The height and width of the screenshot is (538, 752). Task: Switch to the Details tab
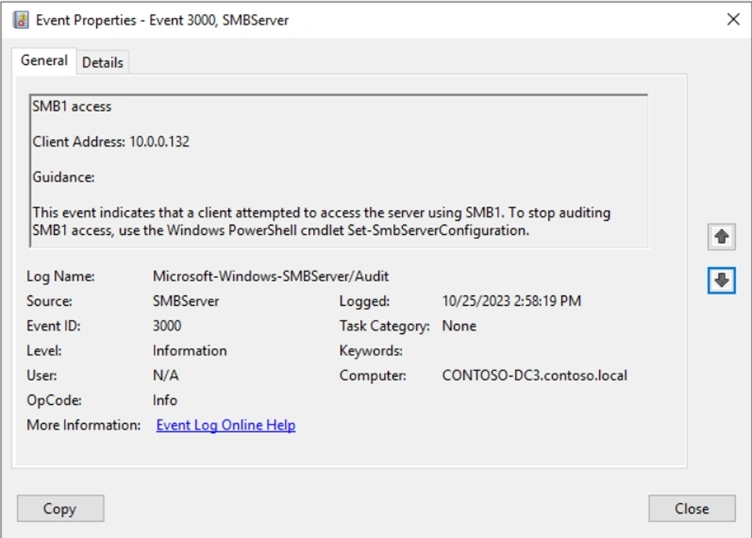(103, 62)
